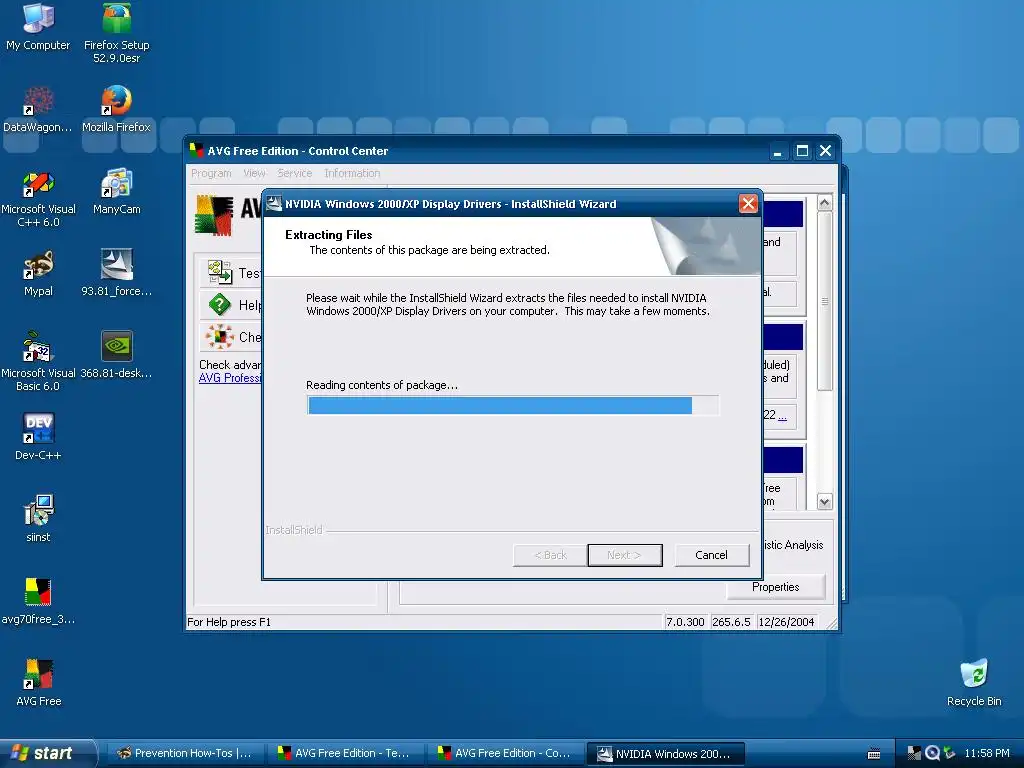Viewport: 1024px width, 768px height.
Task: Click the 'Reading contents of package...' label
Action: 382,385
